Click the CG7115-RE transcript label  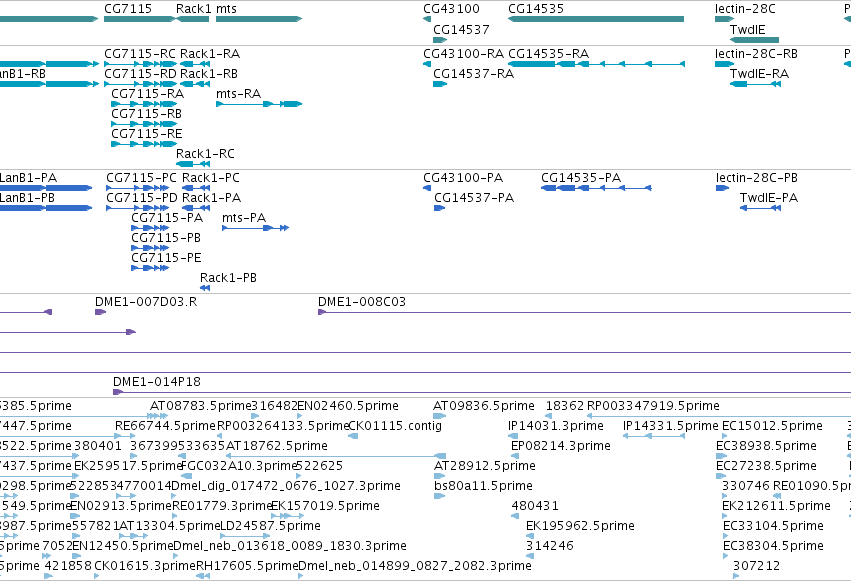coord(147,133)
